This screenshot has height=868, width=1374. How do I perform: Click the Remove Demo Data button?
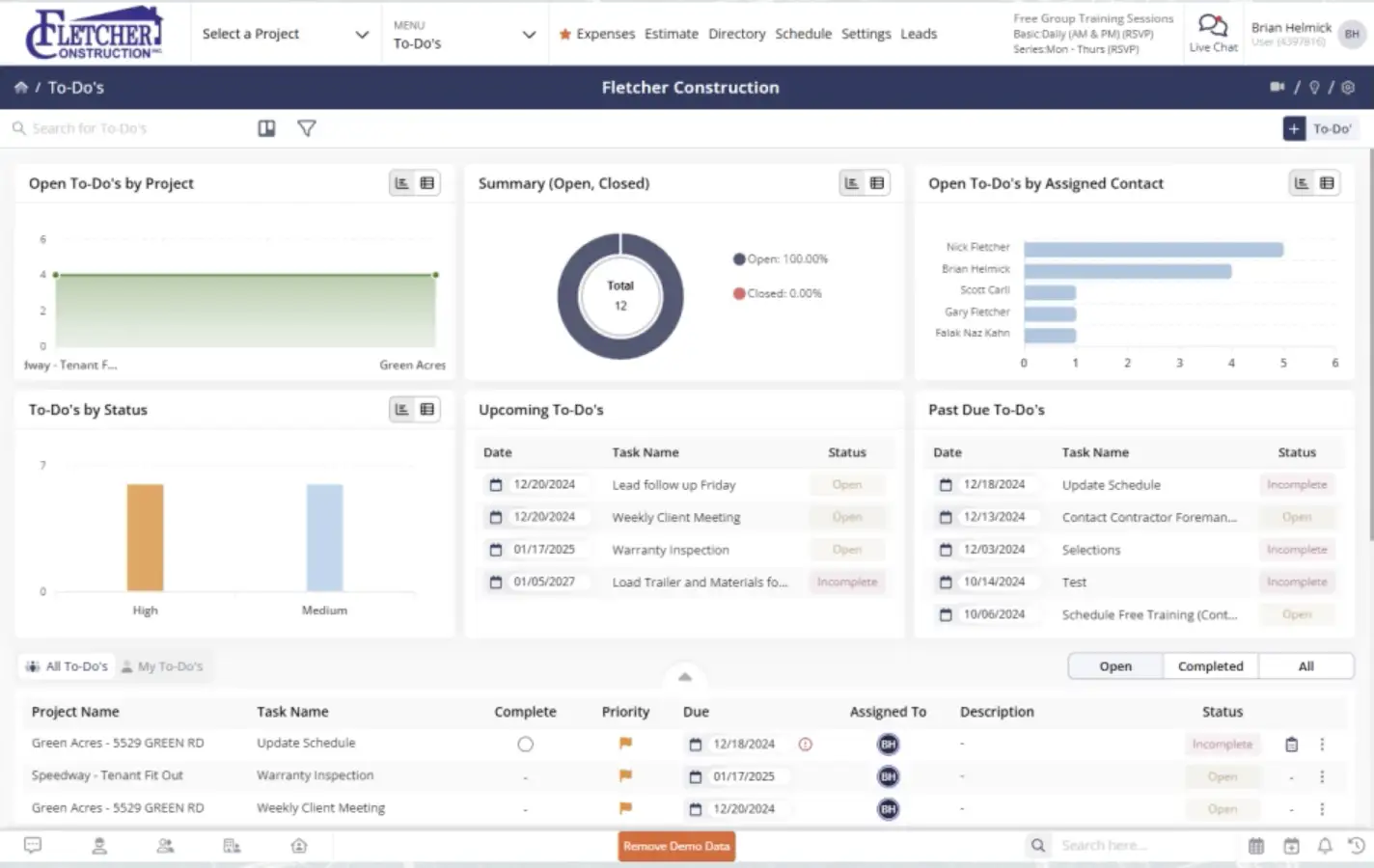pos(676,846)
